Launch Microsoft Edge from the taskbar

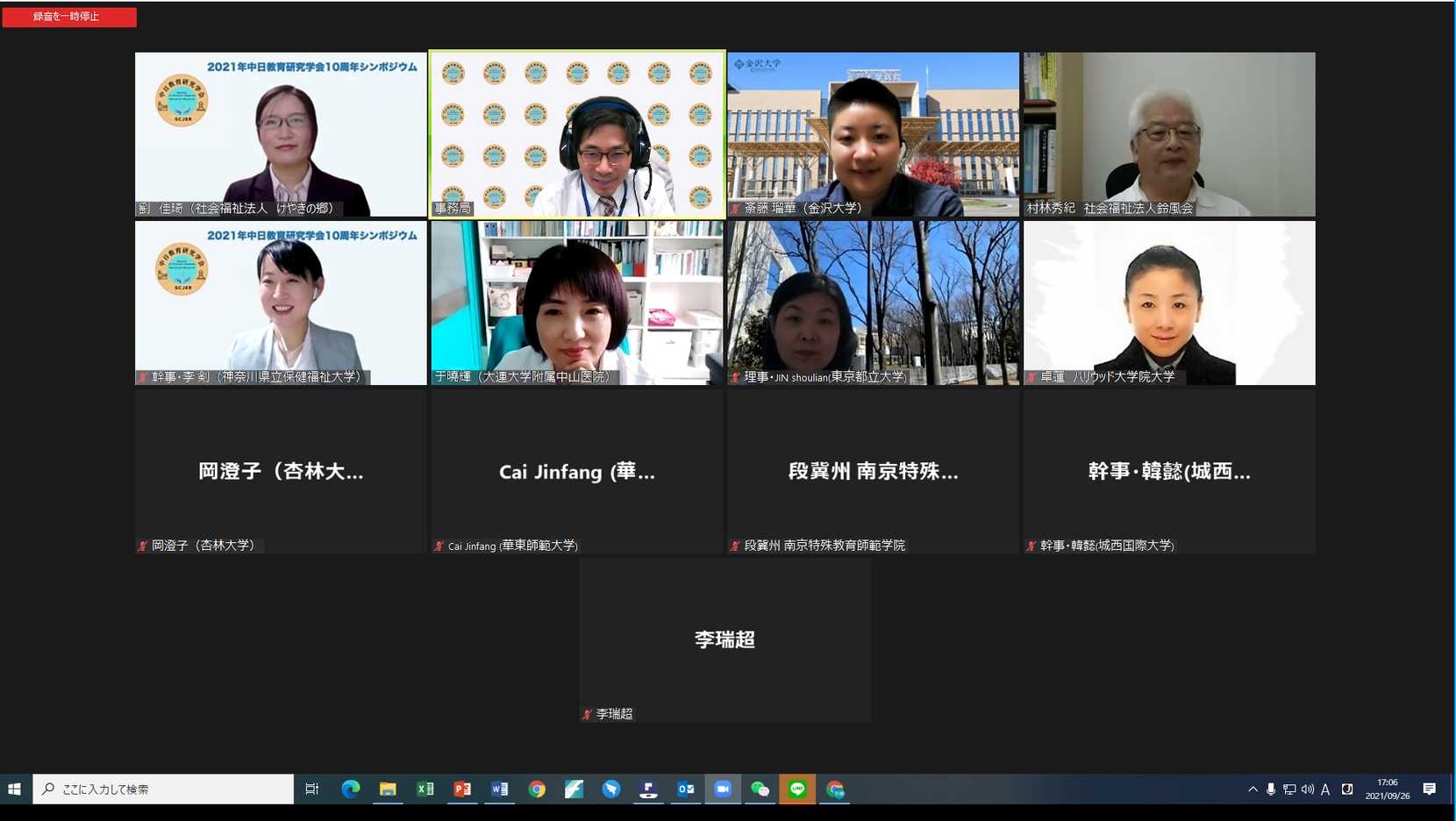pos(351,789)
